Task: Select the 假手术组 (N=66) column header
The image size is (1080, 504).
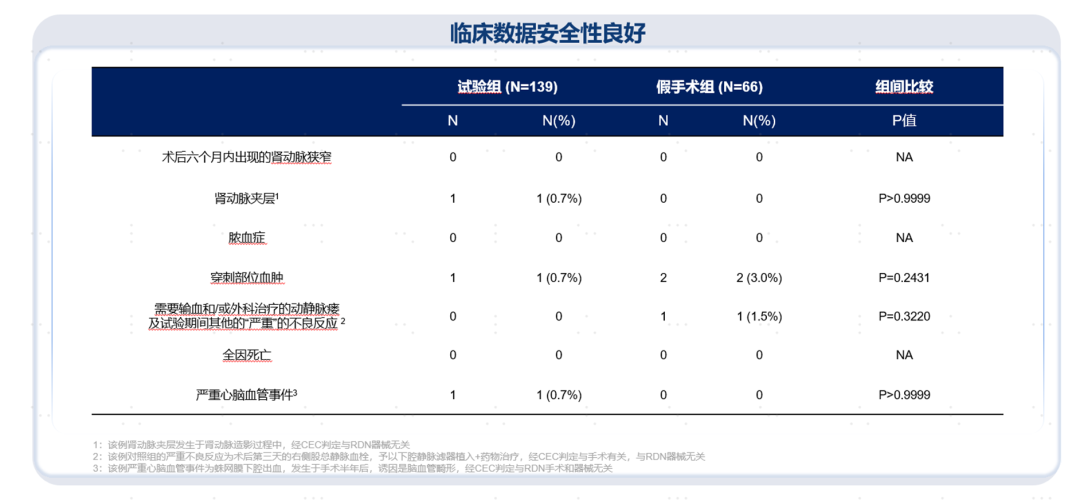Action: click(x=709, y=87)
